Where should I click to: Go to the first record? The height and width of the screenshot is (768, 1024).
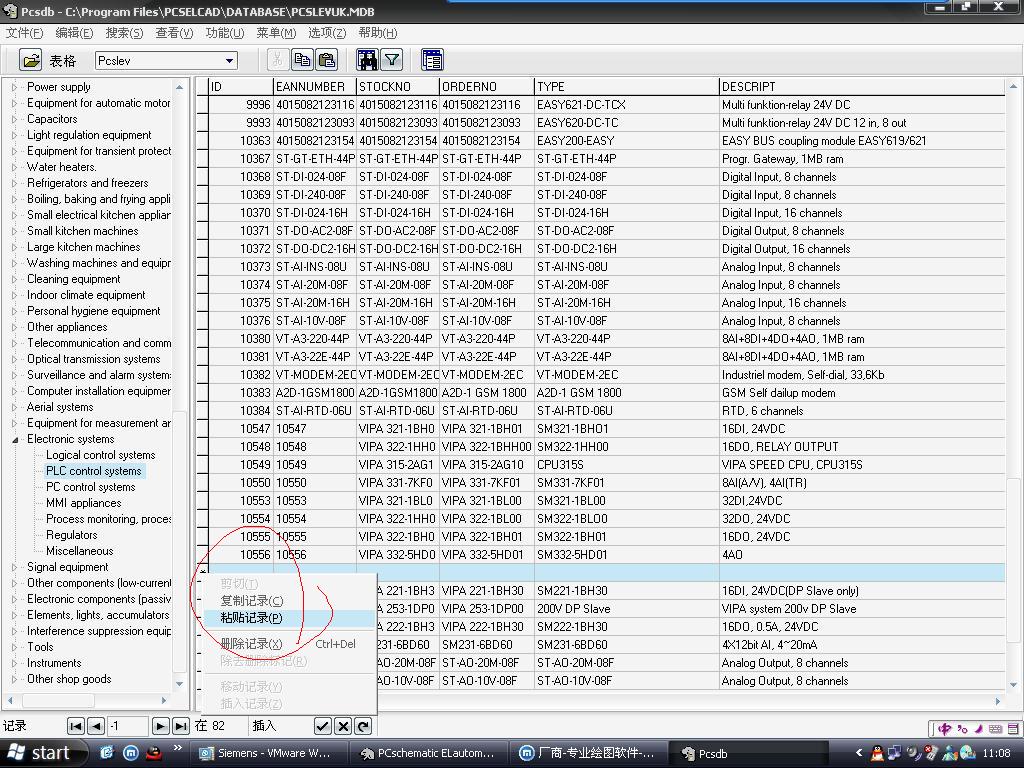(76, 726)
